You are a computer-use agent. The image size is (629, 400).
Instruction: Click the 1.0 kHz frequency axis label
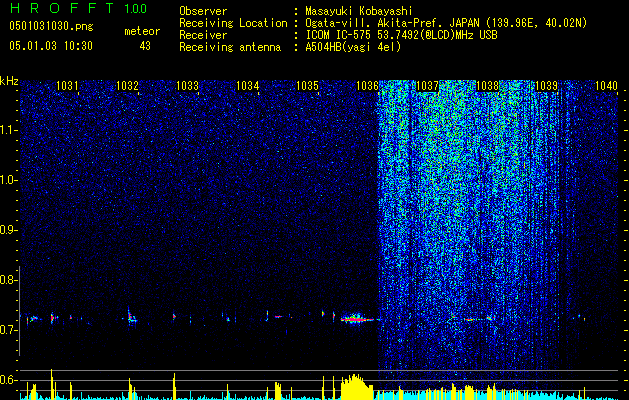point(8,180)
